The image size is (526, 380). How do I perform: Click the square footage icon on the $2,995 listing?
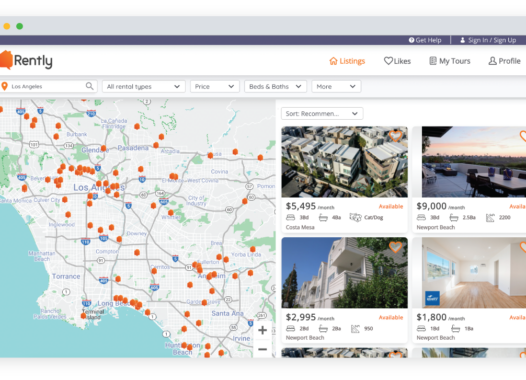point(355,329)
